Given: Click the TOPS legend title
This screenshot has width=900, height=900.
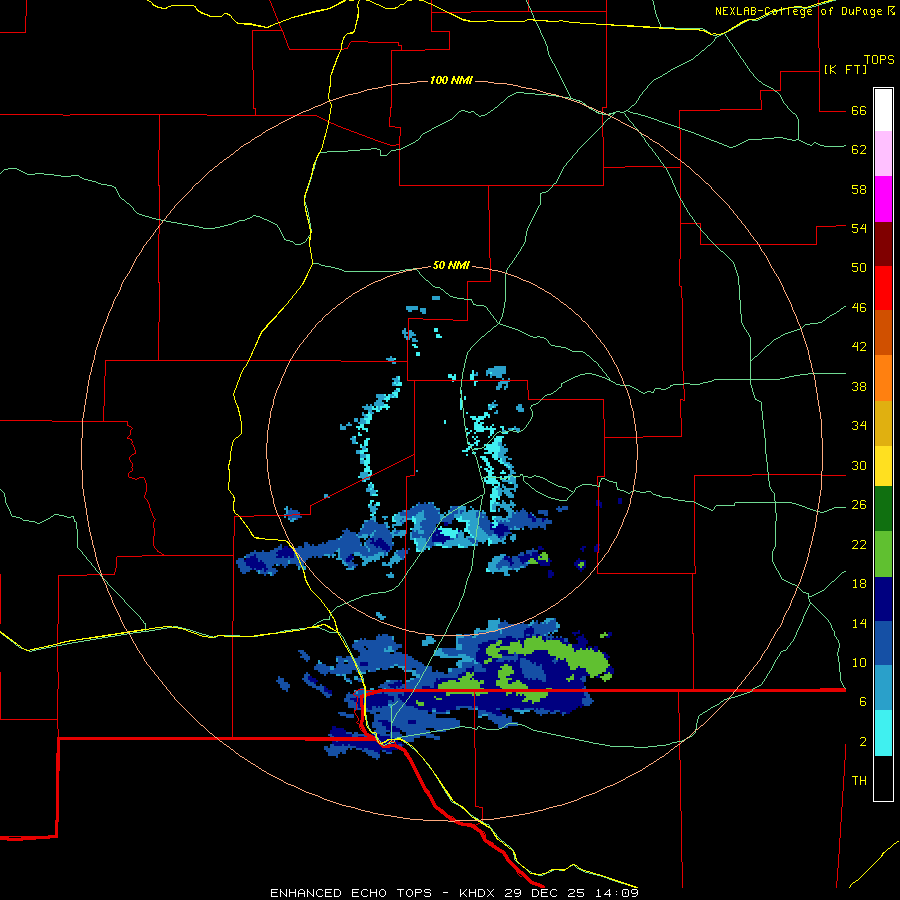Looking at the screenshot, I should point(879,59).
